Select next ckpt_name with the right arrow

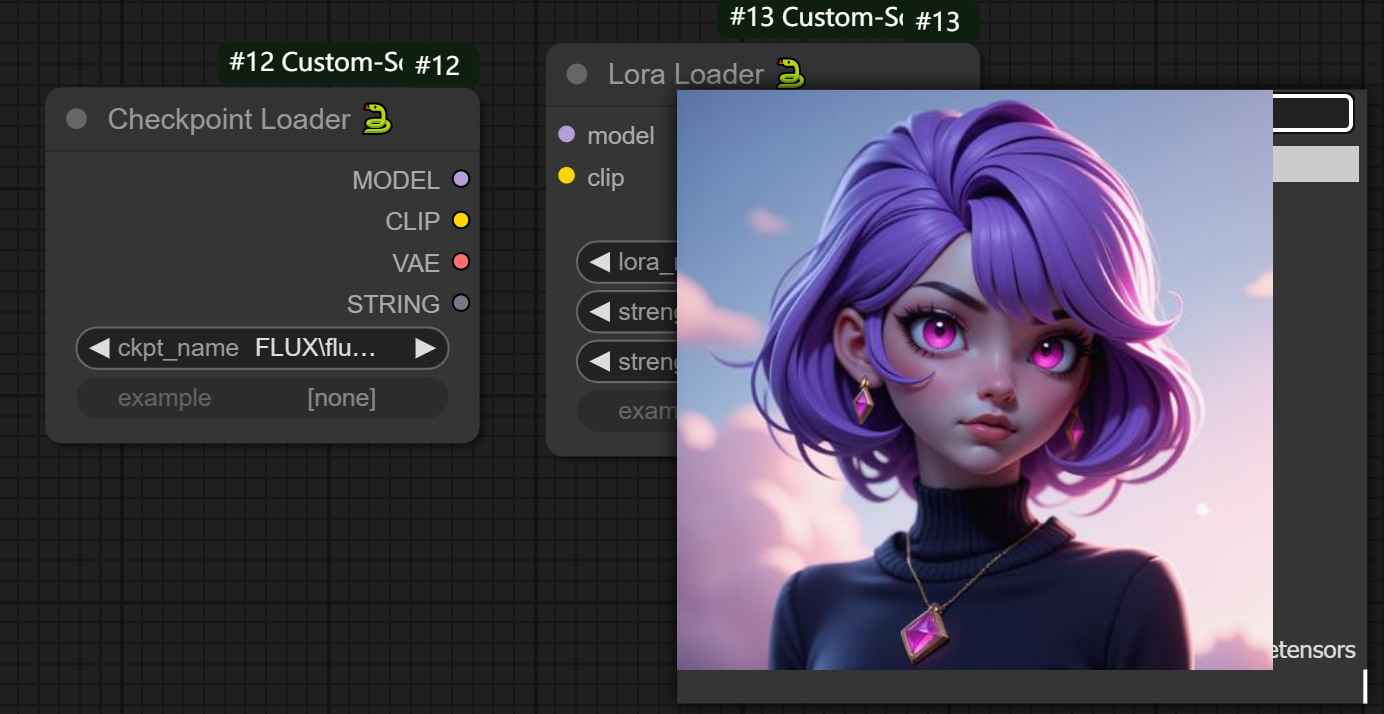coord(425,348)
